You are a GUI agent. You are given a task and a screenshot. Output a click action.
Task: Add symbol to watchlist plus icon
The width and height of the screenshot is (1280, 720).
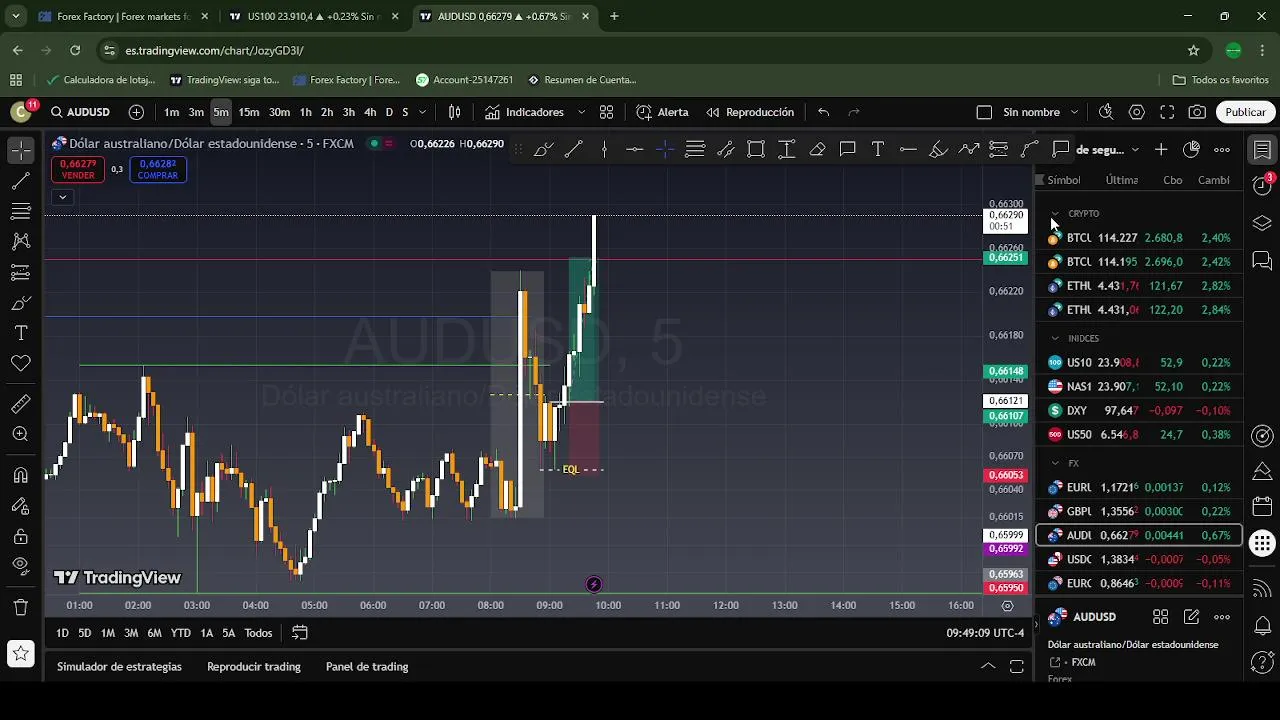point(1160,149)
